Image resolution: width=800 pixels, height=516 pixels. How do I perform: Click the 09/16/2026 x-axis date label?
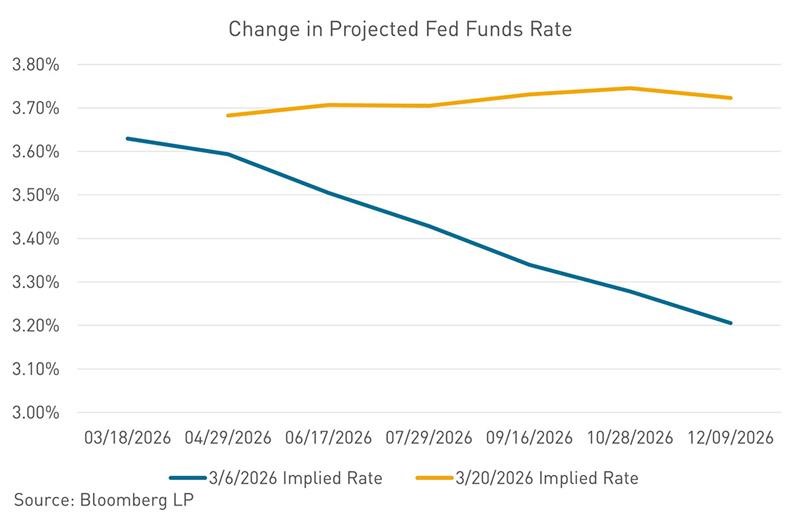[x=530, y=438]
